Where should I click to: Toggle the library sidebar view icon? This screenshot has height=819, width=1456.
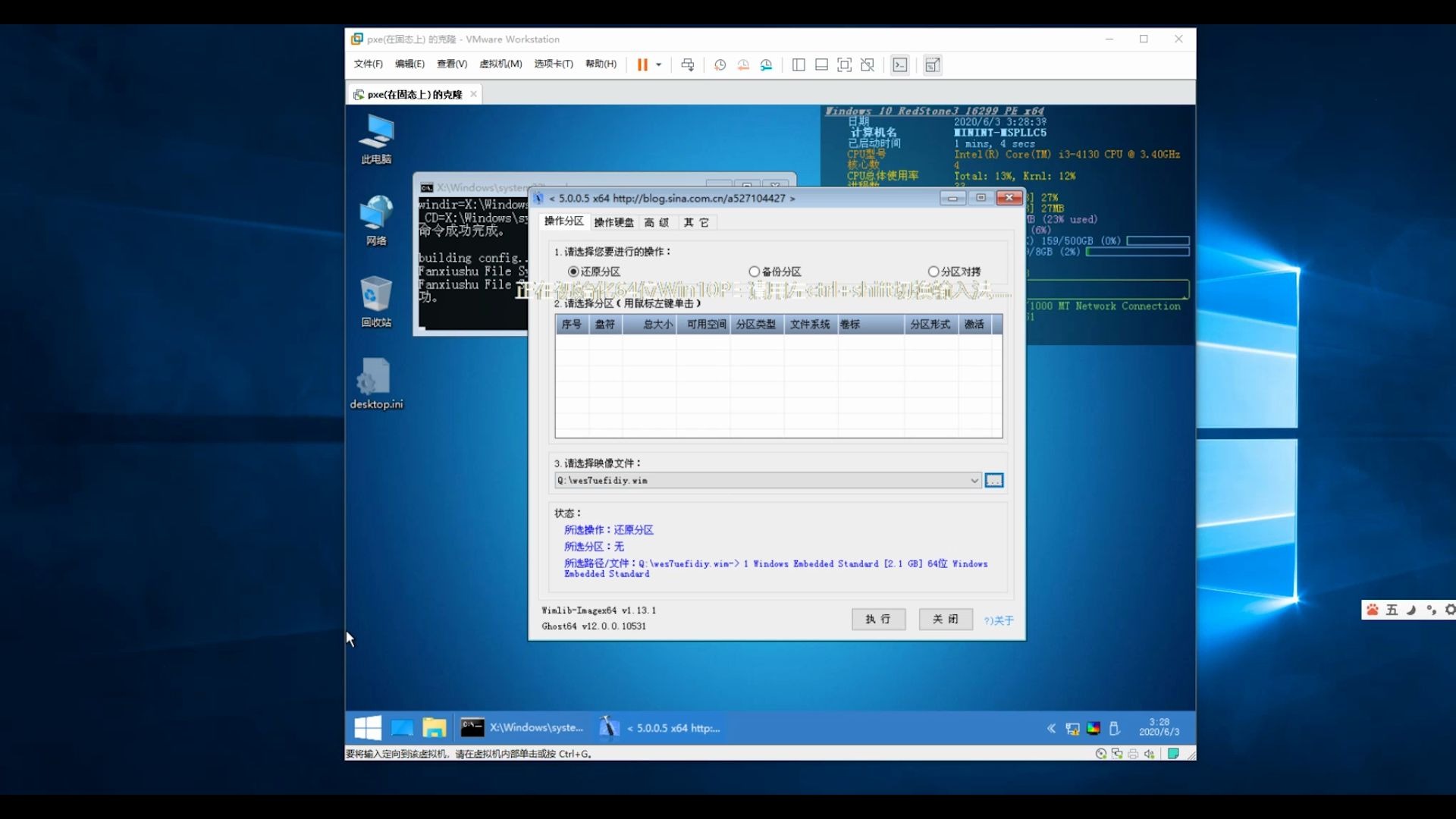point(799,65)
